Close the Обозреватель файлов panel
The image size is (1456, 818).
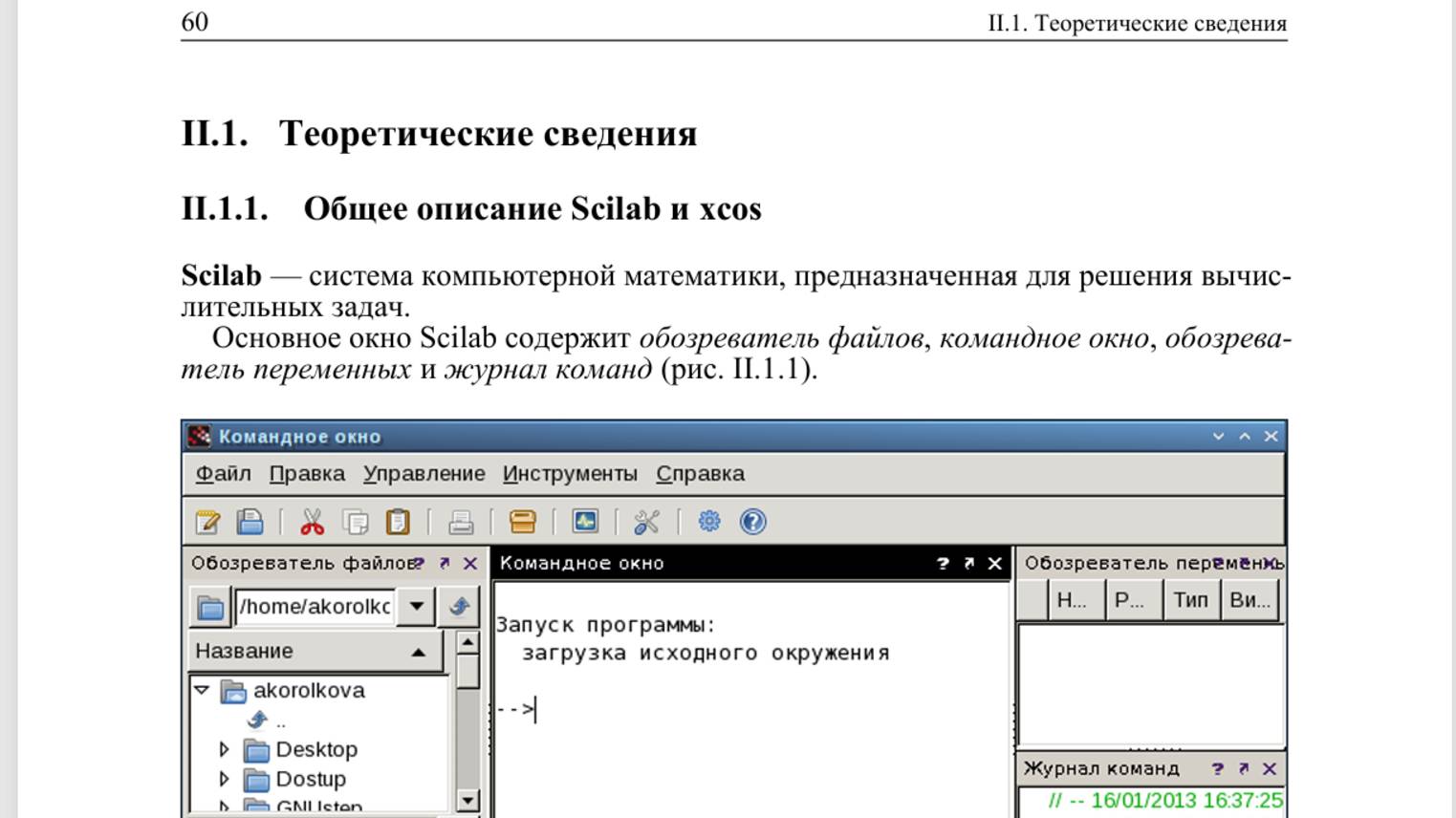pyautogui.click(x=470, y=564)
